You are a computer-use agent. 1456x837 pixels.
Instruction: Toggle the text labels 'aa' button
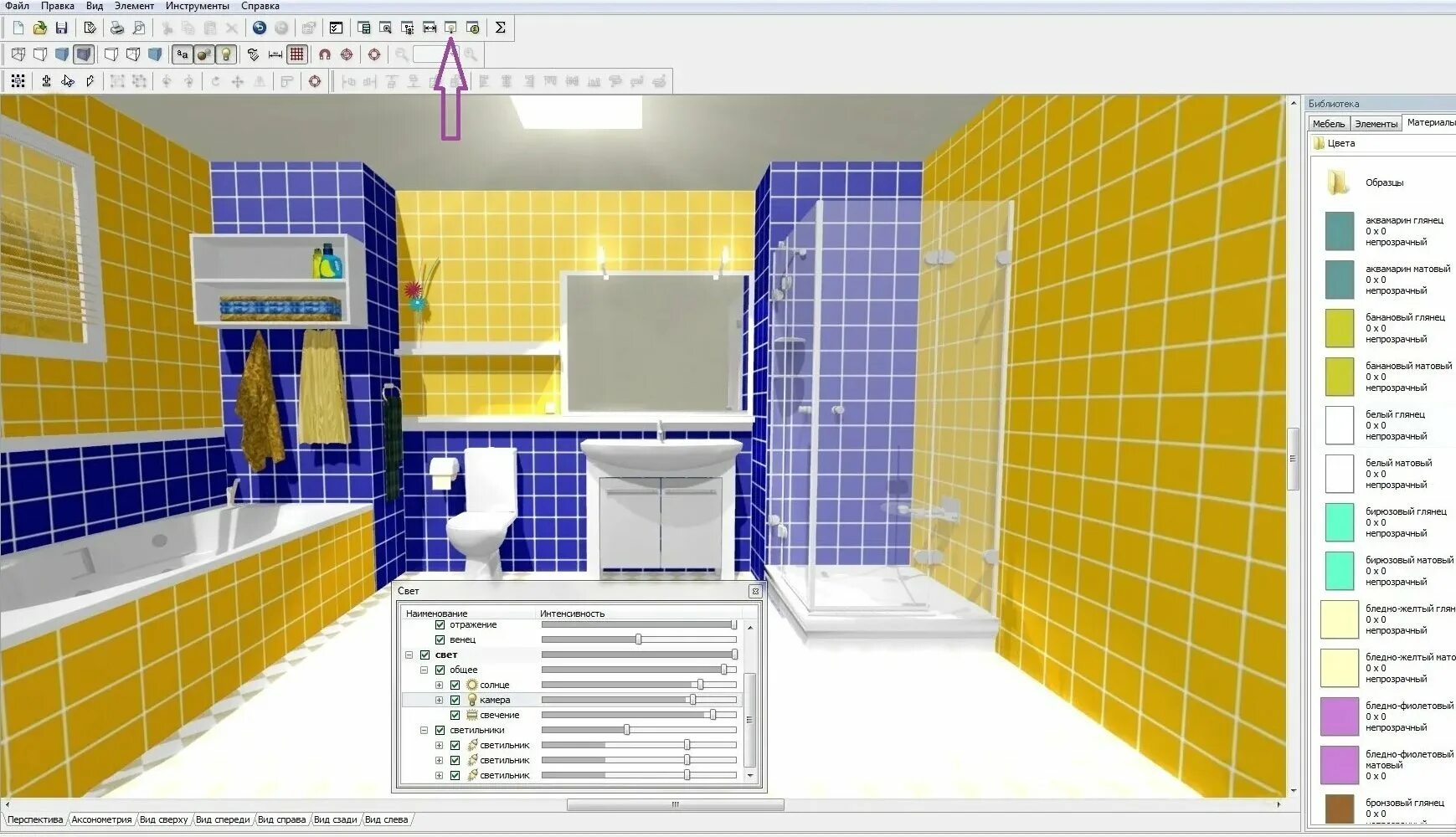(x=182, y=54)
